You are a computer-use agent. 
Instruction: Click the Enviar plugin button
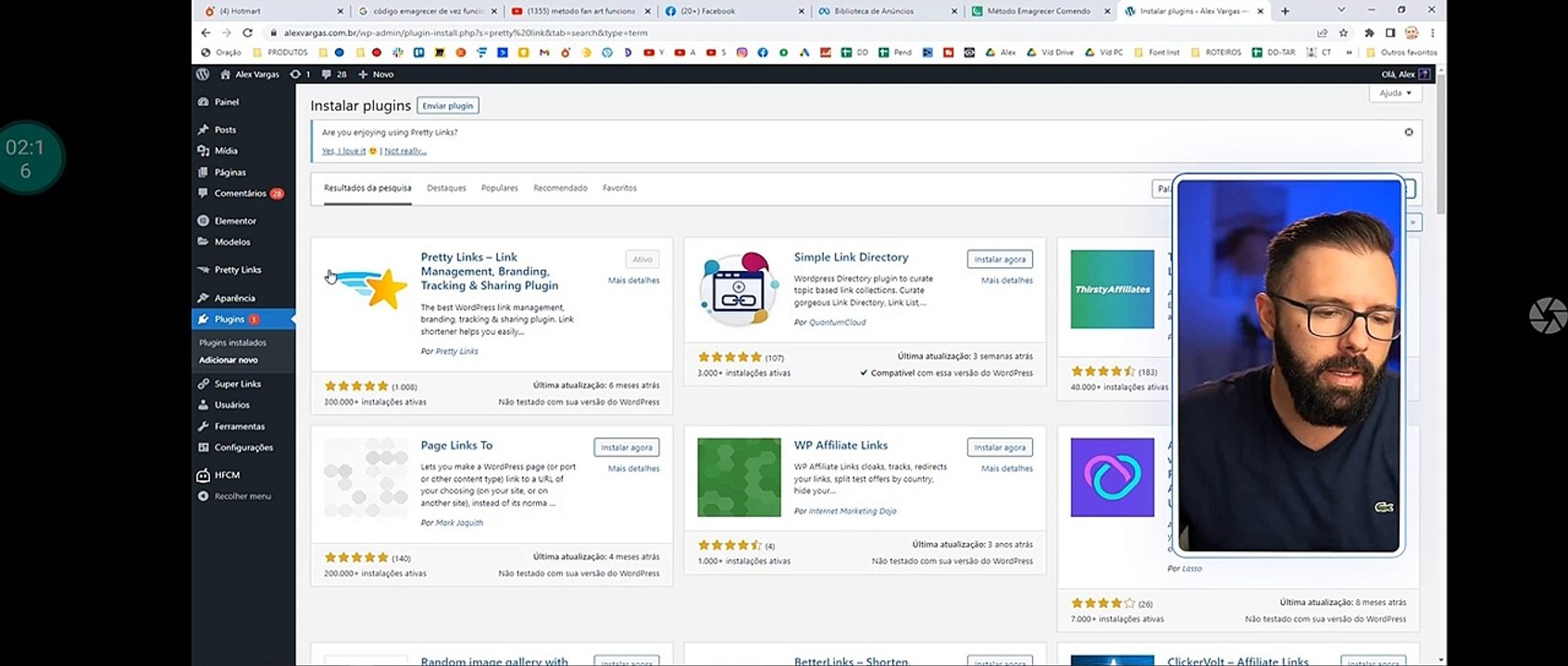coord(448,105)
